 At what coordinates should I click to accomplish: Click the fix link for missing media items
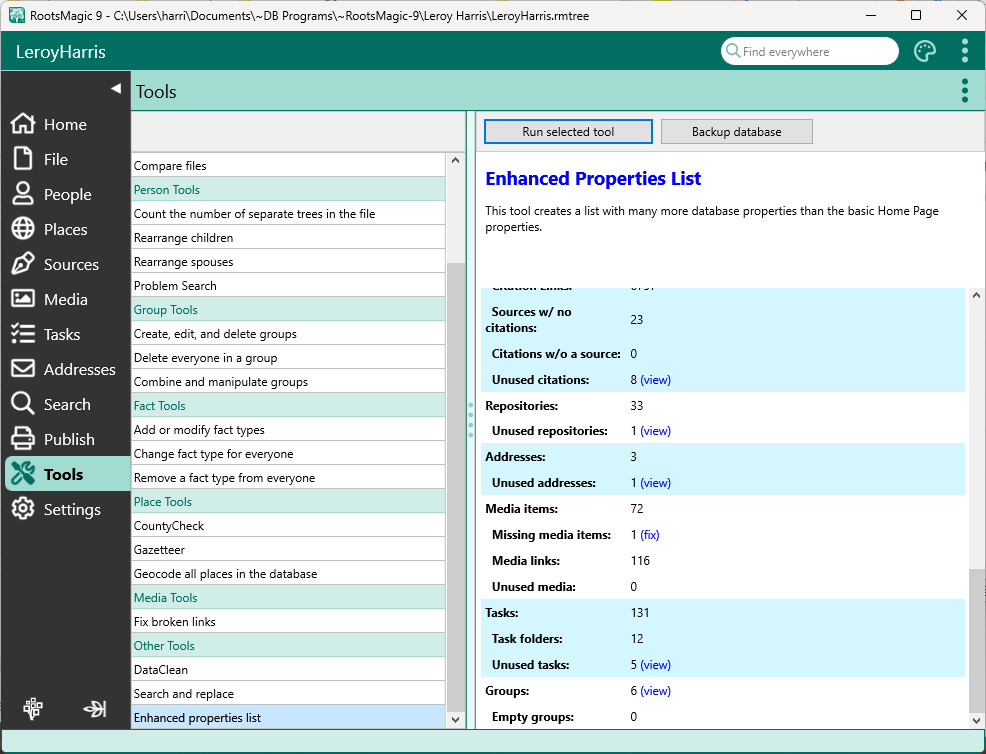coord(650,535)
